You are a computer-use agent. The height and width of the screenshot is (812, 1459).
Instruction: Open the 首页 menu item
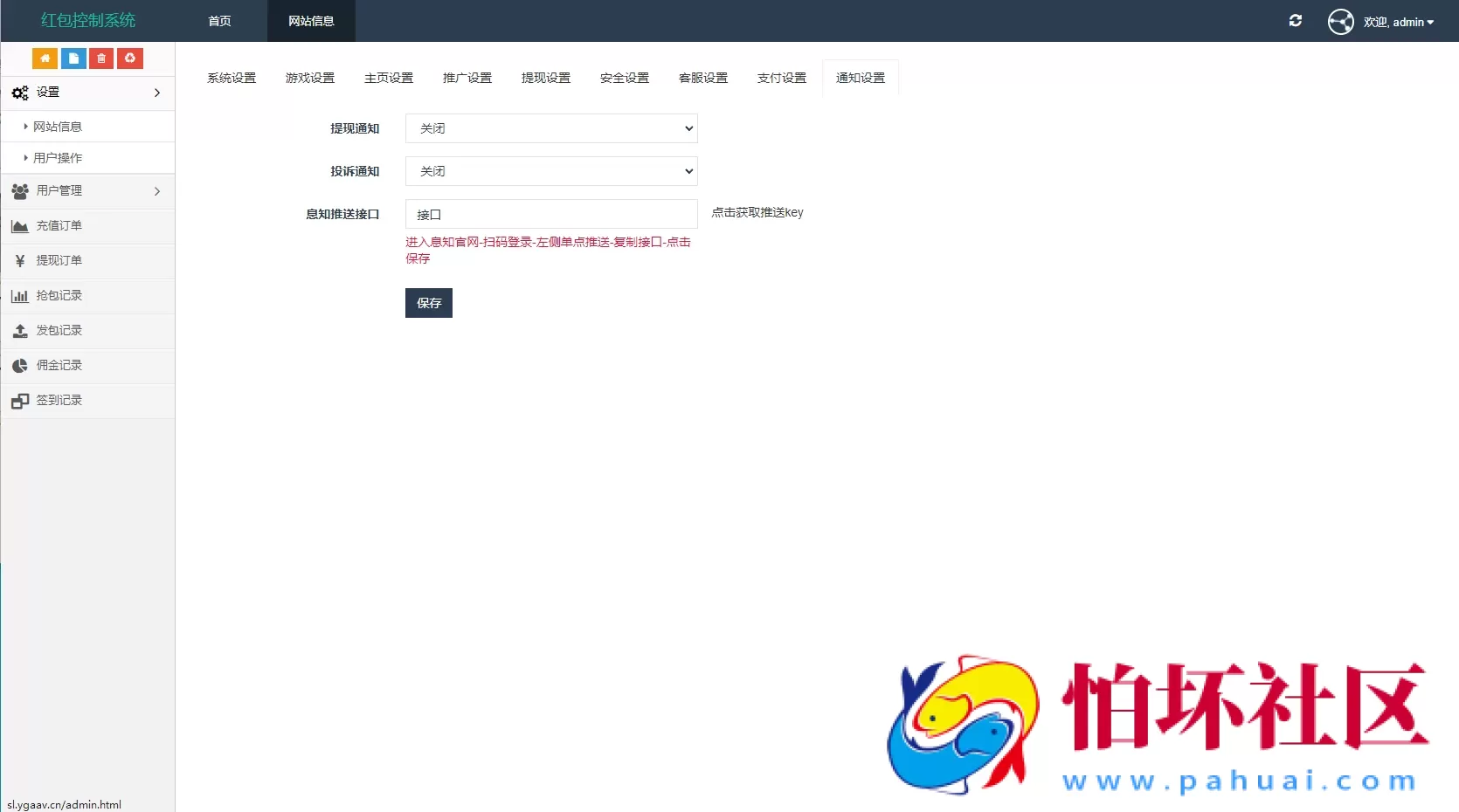[219, 21]
